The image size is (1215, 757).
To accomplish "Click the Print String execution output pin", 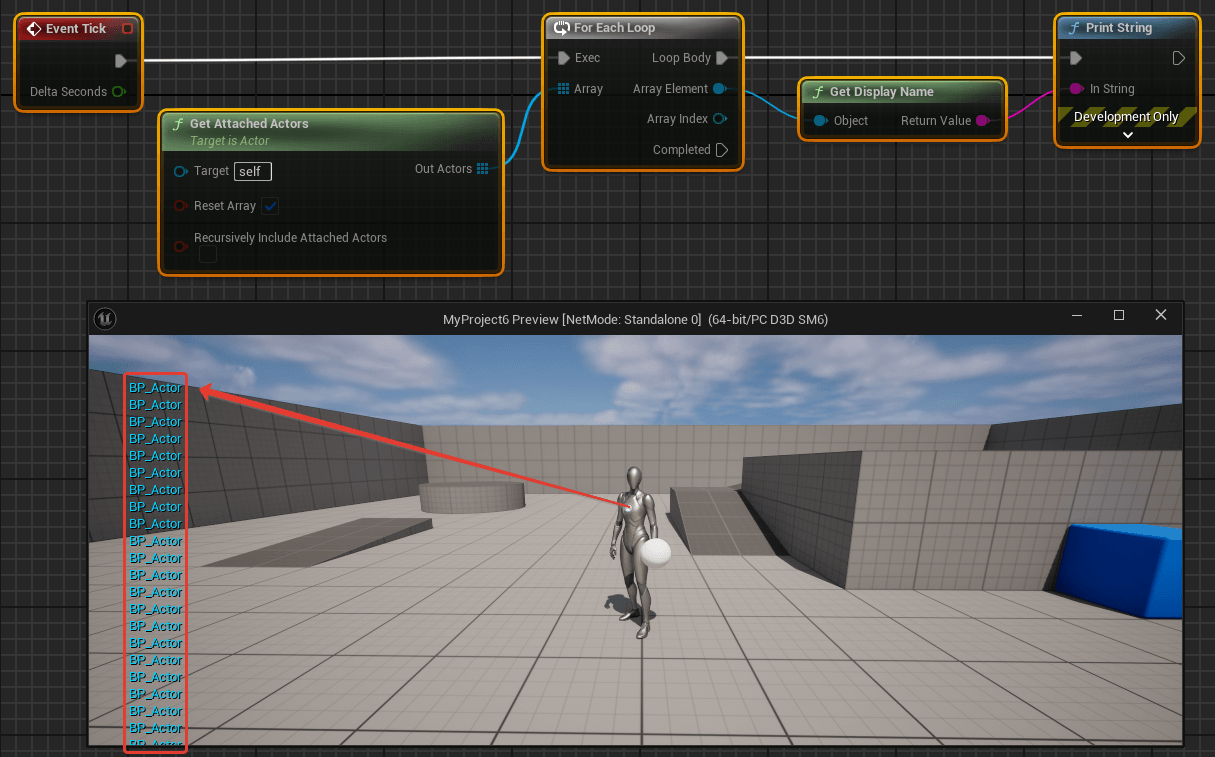I will pos(1179,58).
